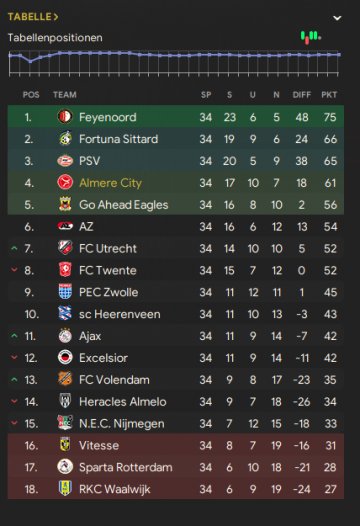Open the FC Twente team name link
The width and height of the screenshot is (360, 526).
point(108,270)
